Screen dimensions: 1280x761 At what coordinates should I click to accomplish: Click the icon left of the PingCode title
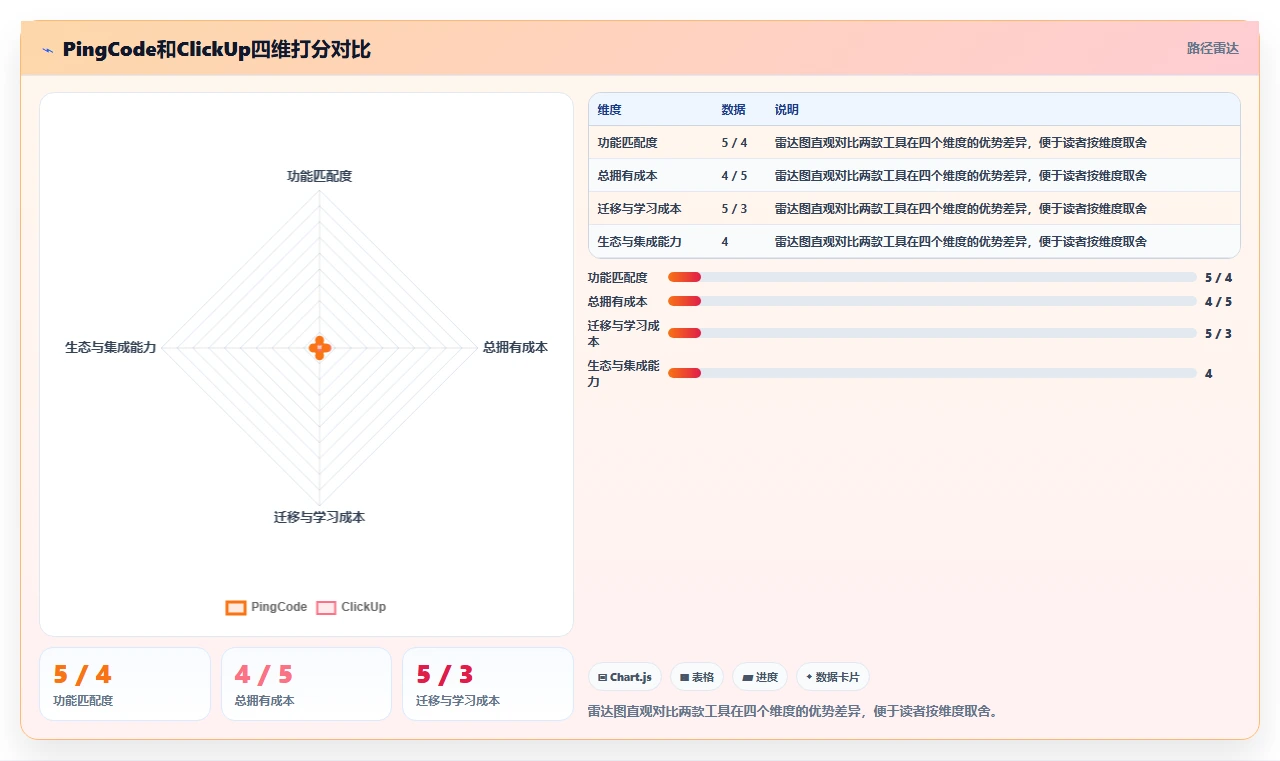[47, 50]
